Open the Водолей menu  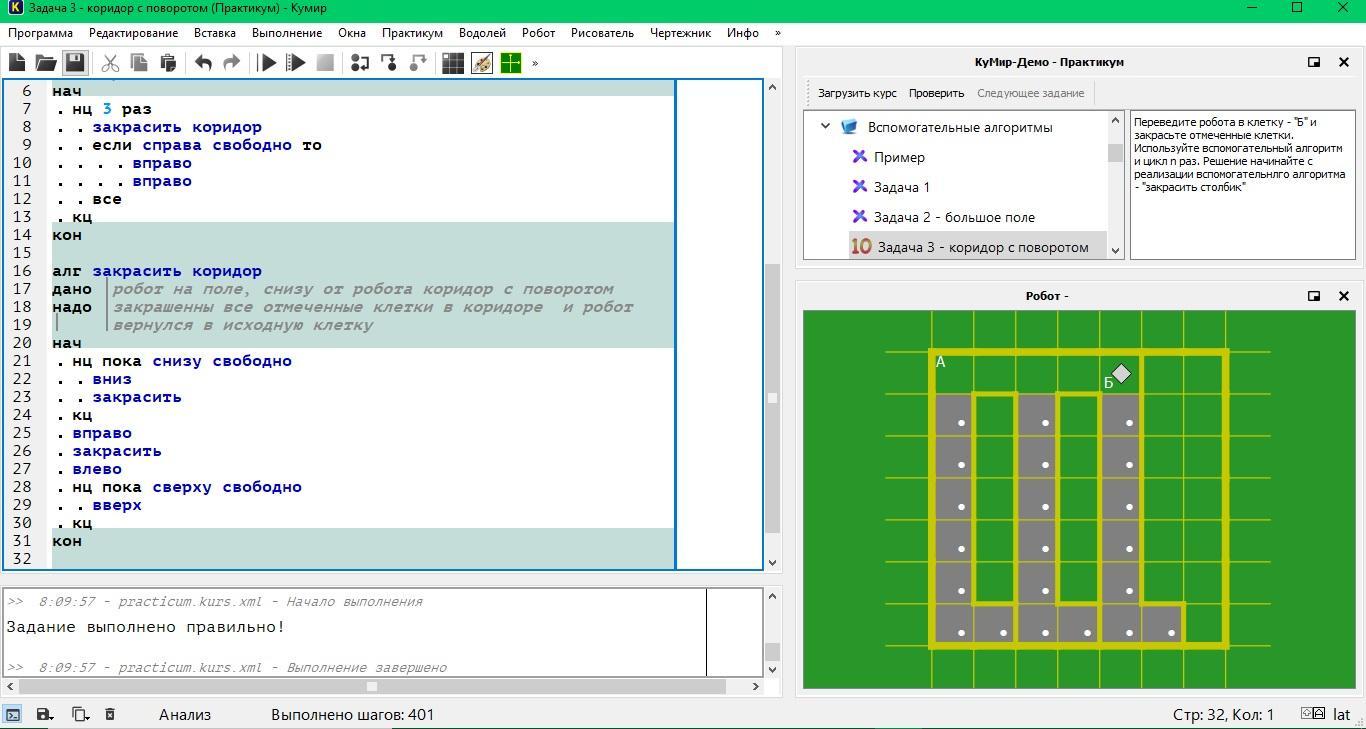pos(482,33)
